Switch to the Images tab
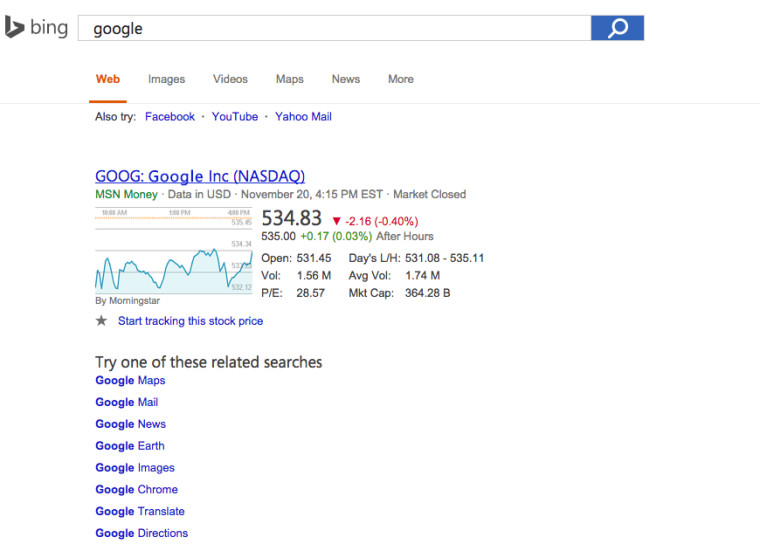This screenshot has height=544, width=760. pos(166,79)
